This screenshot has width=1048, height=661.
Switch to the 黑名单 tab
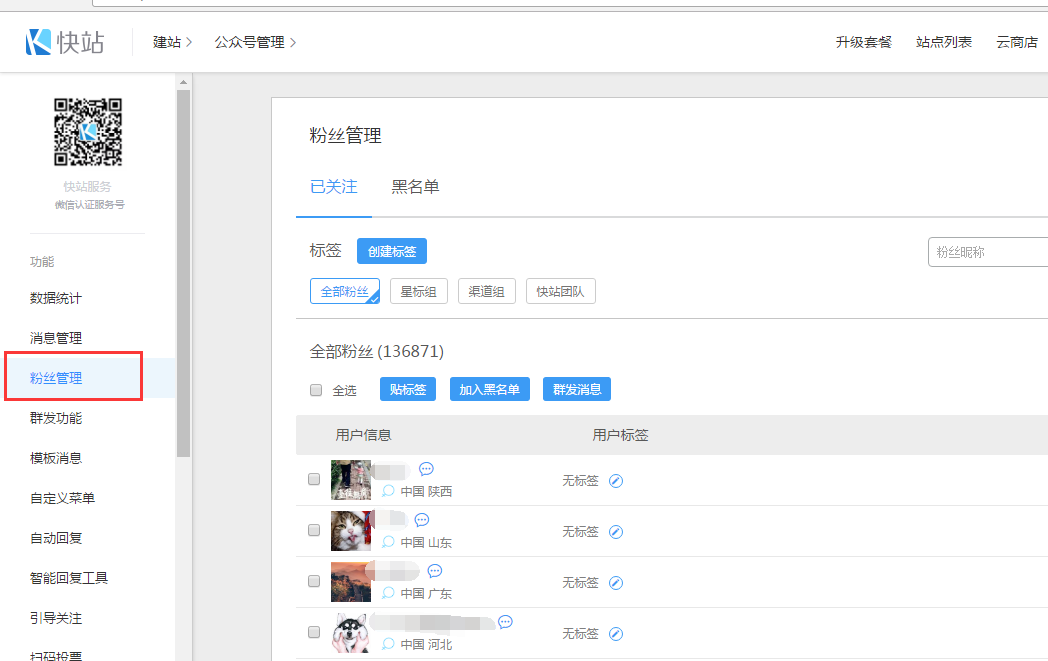(x=415, y=187)
